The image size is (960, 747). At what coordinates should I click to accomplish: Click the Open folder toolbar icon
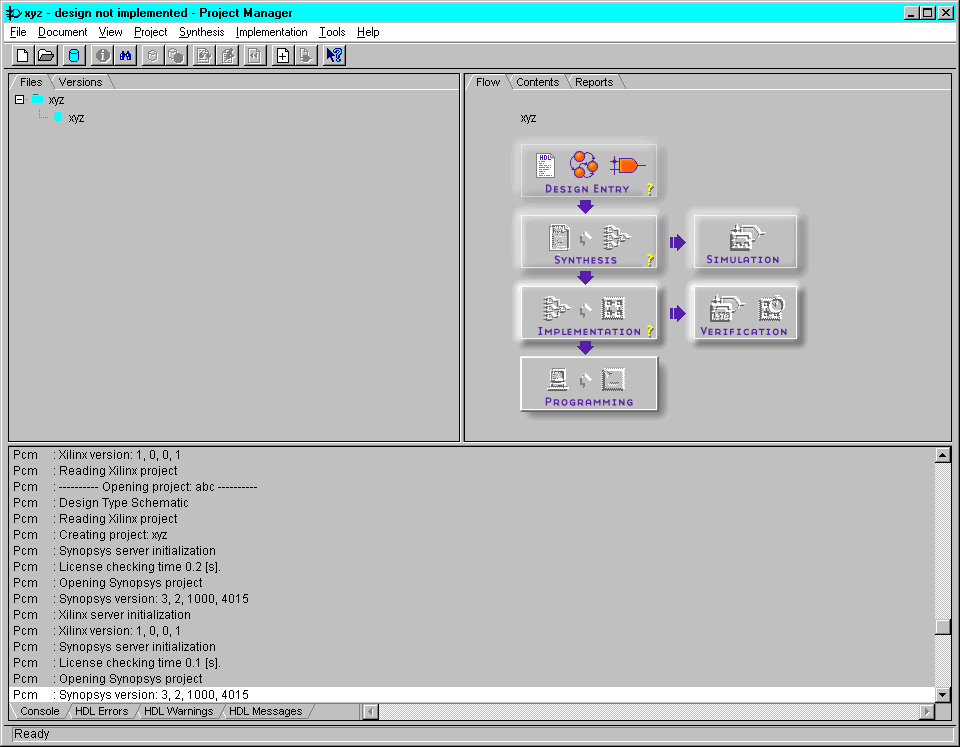point(46,56)
